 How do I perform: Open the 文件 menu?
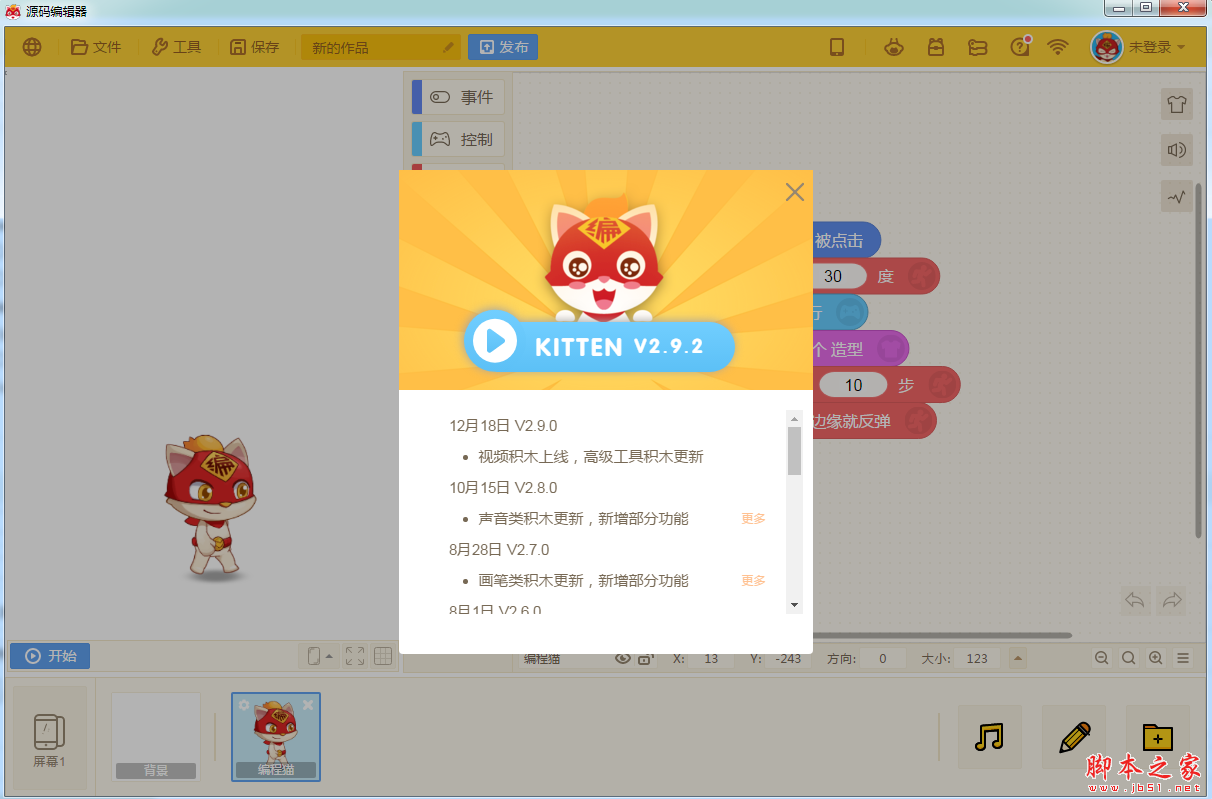96,46
